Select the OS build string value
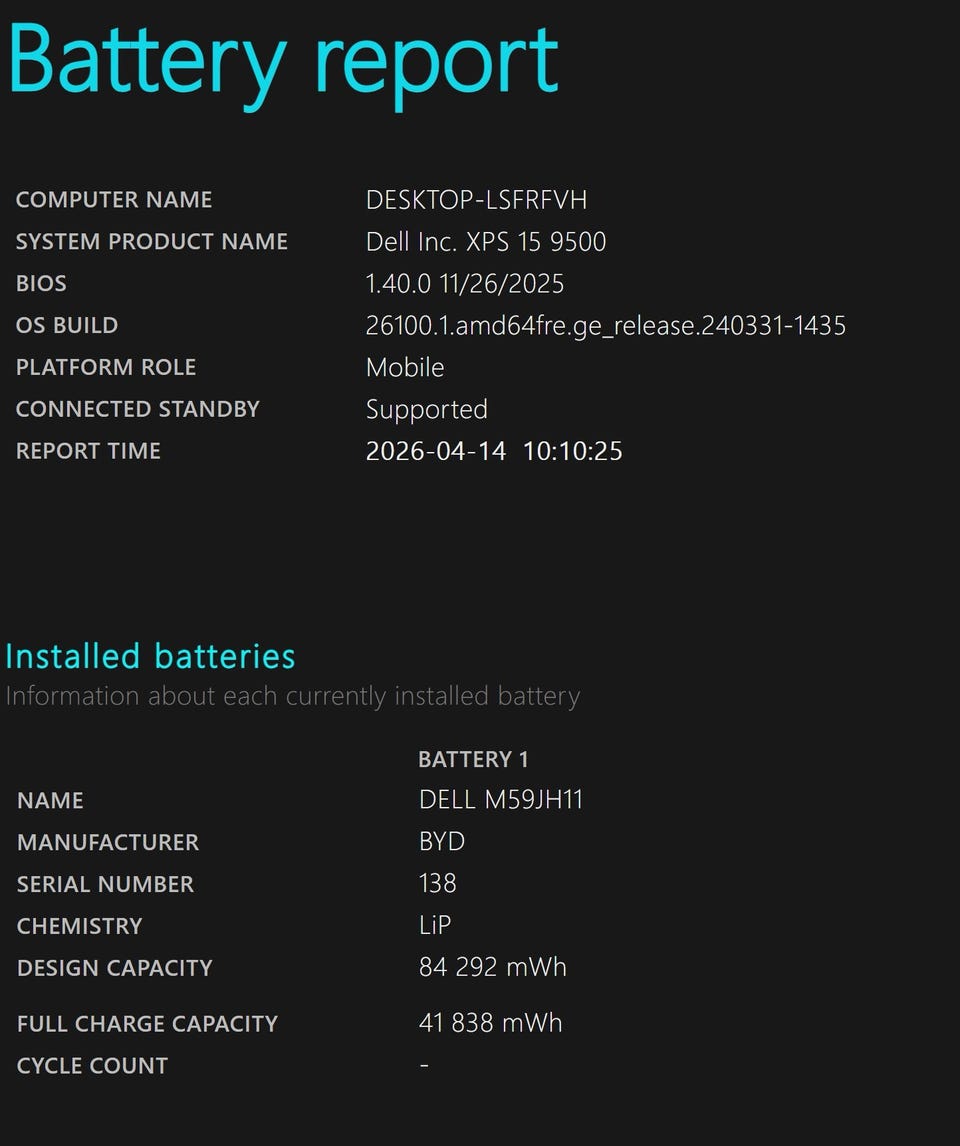960x1146 pixels. pyautogui.click(x=605, y=326)
